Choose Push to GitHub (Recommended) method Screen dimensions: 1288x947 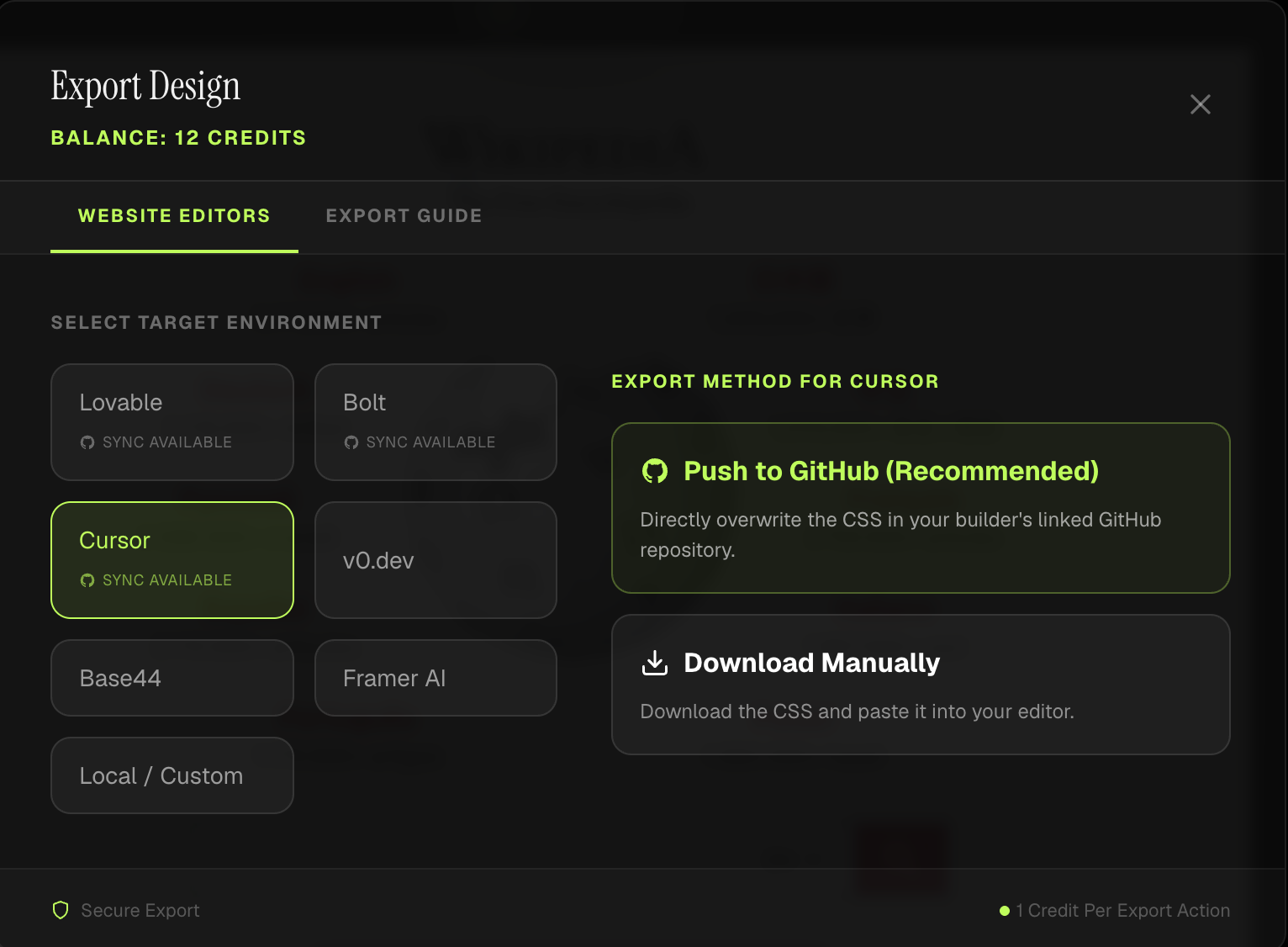click(x=921, y=508)
